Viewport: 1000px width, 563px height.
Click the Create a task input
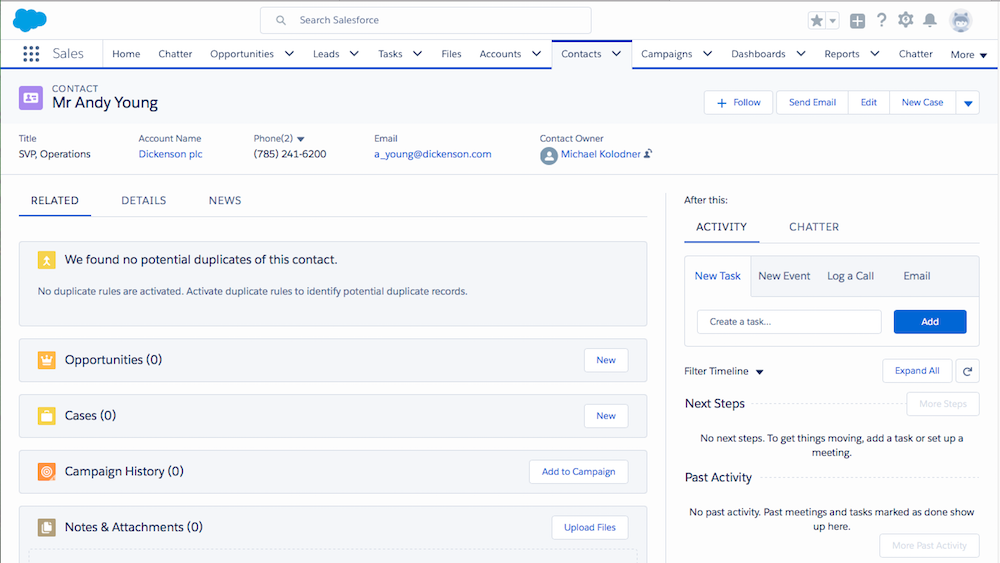coord(789,322)
